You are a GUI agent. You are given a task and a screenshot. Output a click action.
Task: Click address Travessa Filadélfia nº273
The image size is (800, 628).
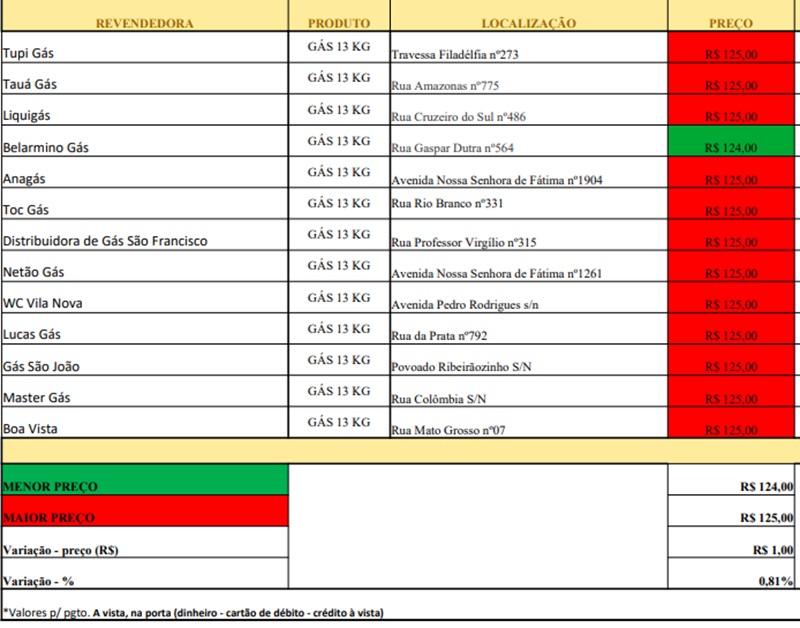click(455, 55)
